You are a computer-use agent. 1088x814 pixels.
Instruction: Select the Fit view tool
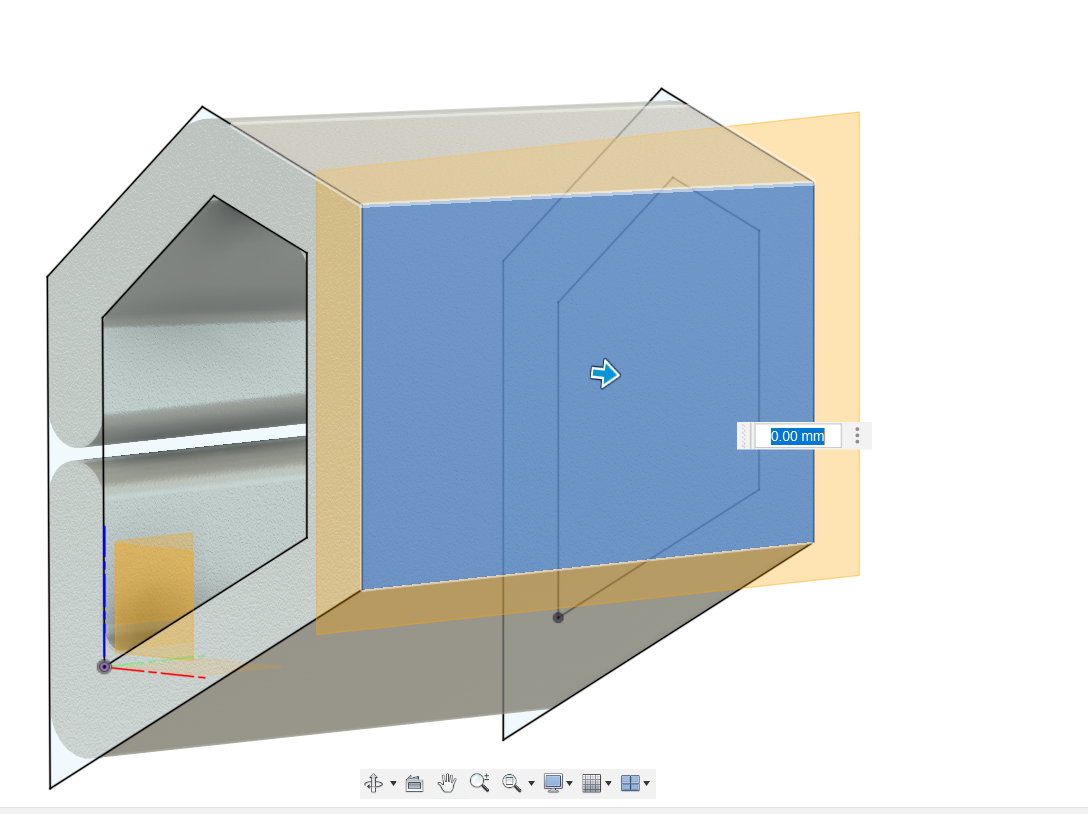[x=511, y=783]
